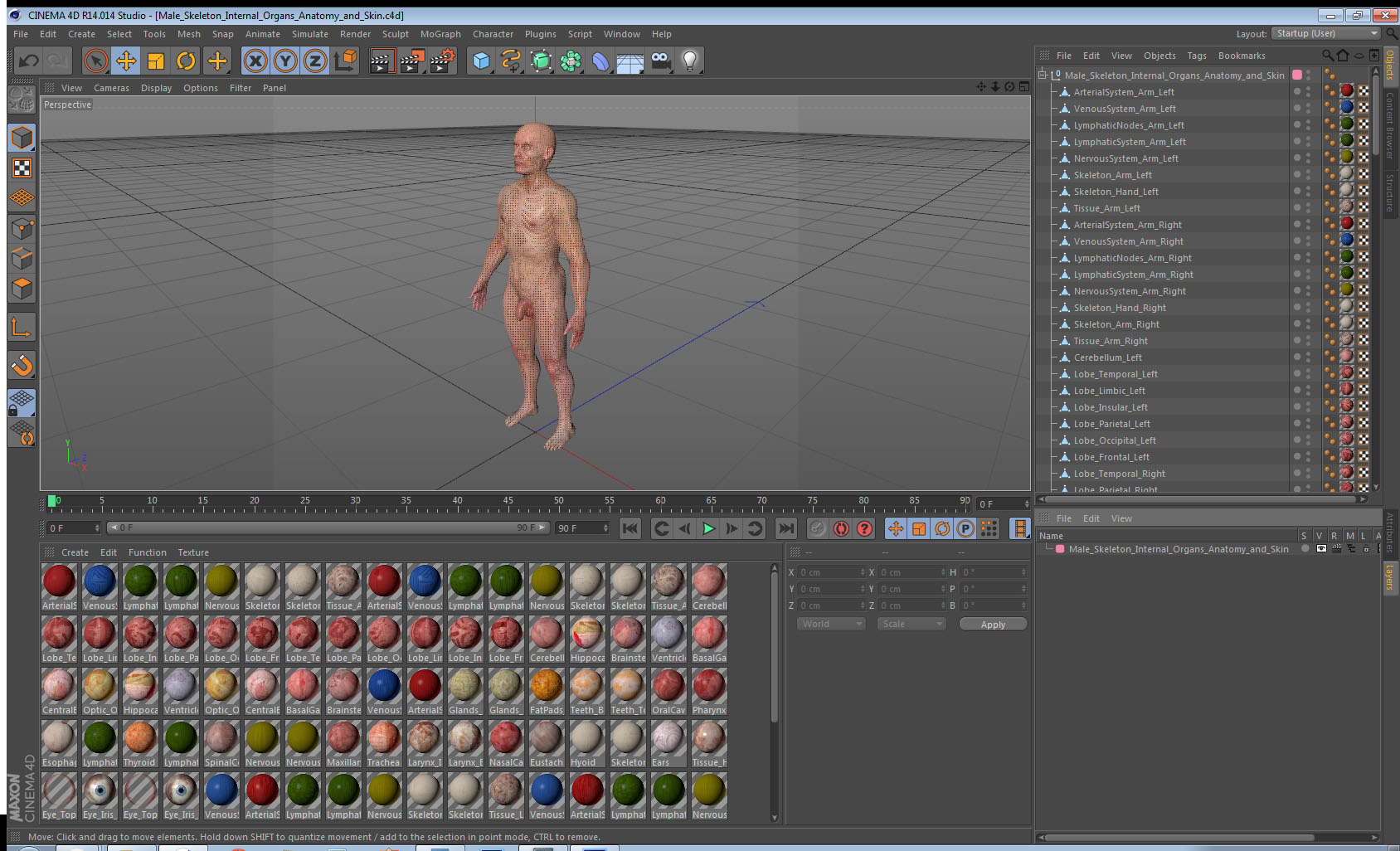Open Object Manager Tags menu

[1197, 56]
